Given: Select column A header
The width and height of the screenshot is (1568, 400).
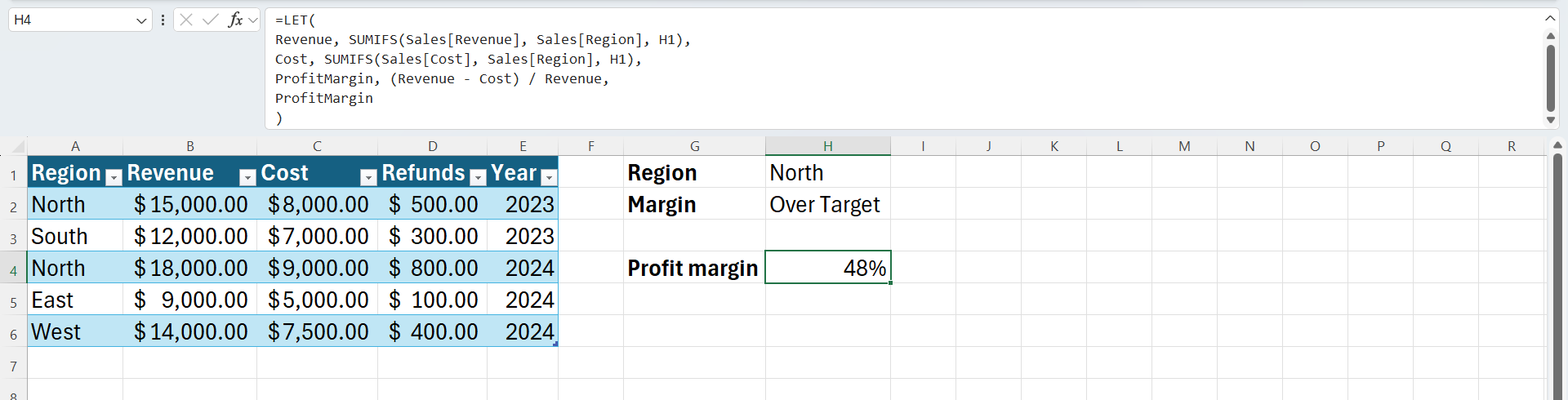Looking at the screenshot, I should pos(75,146).
